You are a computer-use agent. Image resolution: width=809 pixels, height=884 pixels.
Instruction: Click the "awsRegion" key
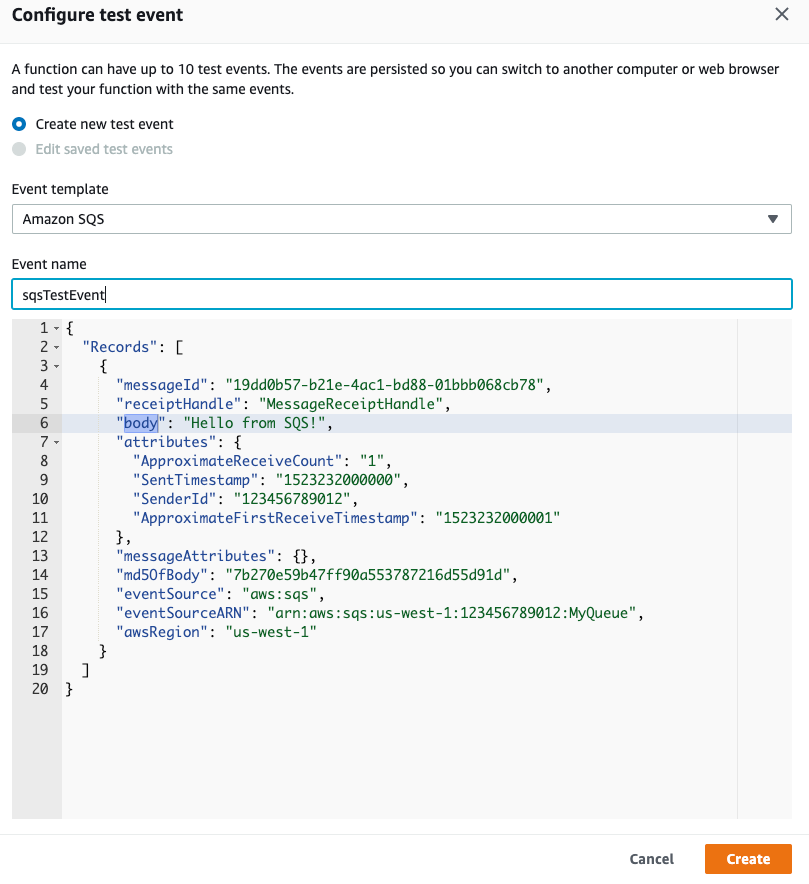click(162, 632)
